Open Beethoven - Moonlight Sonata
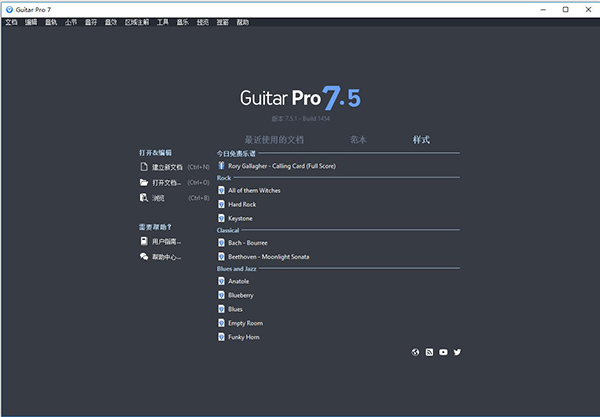The height and width of the screenshot is (417, 600). point(269,257)
